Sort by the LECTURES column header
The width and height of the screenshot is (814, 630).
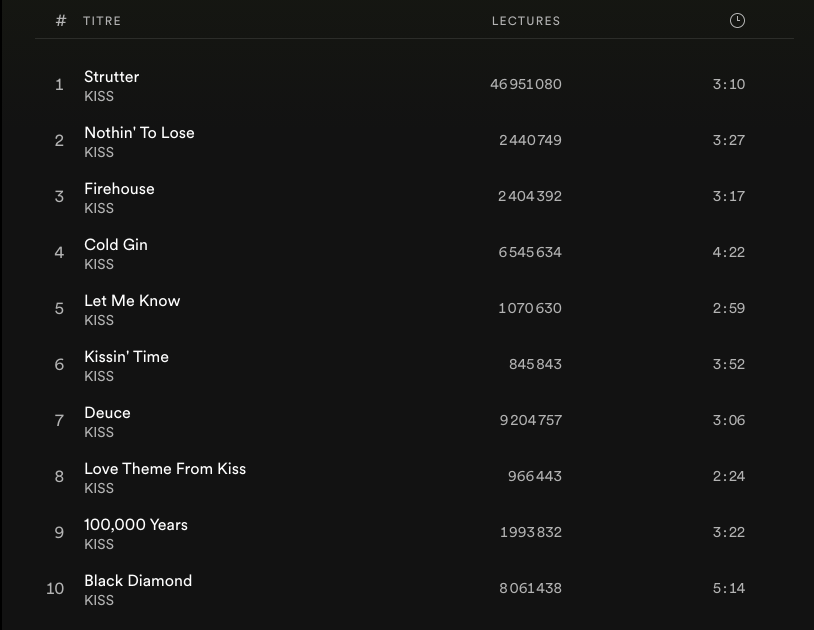point(526,21)
